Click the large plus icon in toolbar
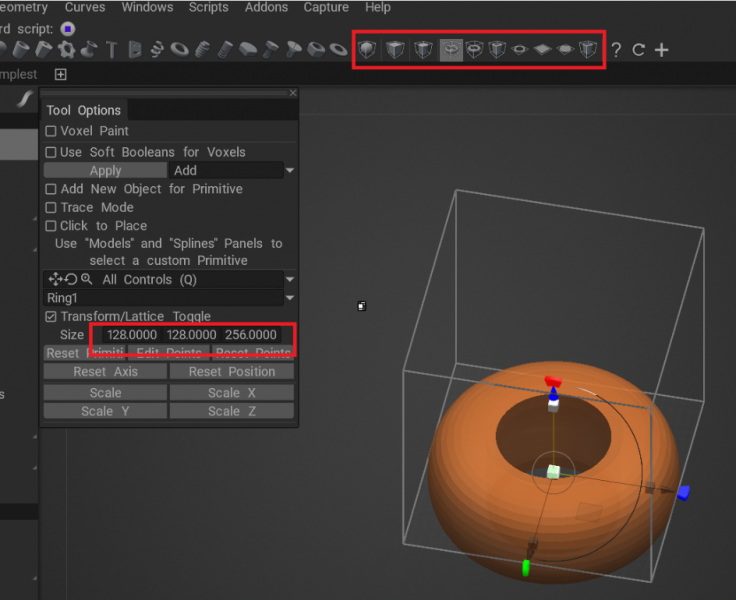Image resolution: width=736 pixels, height=600 pixels. click(662, 50)
